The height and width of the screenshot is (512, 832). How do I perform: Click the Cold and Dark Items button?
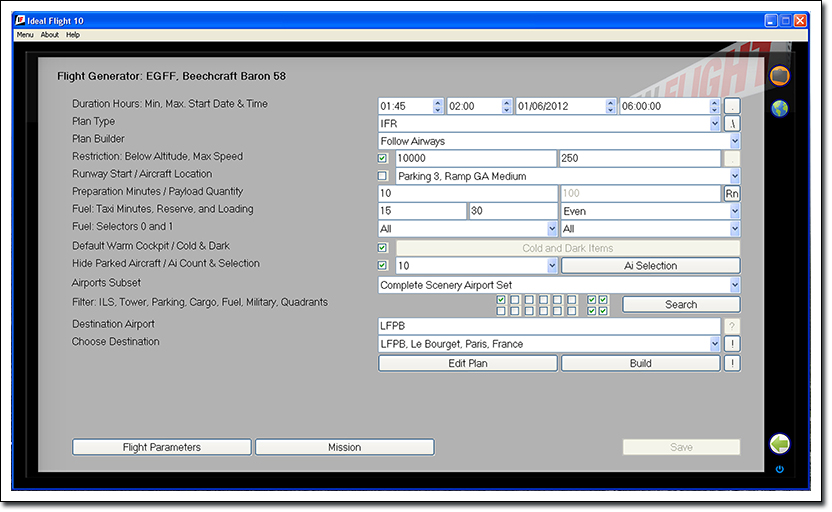point(568,248)
